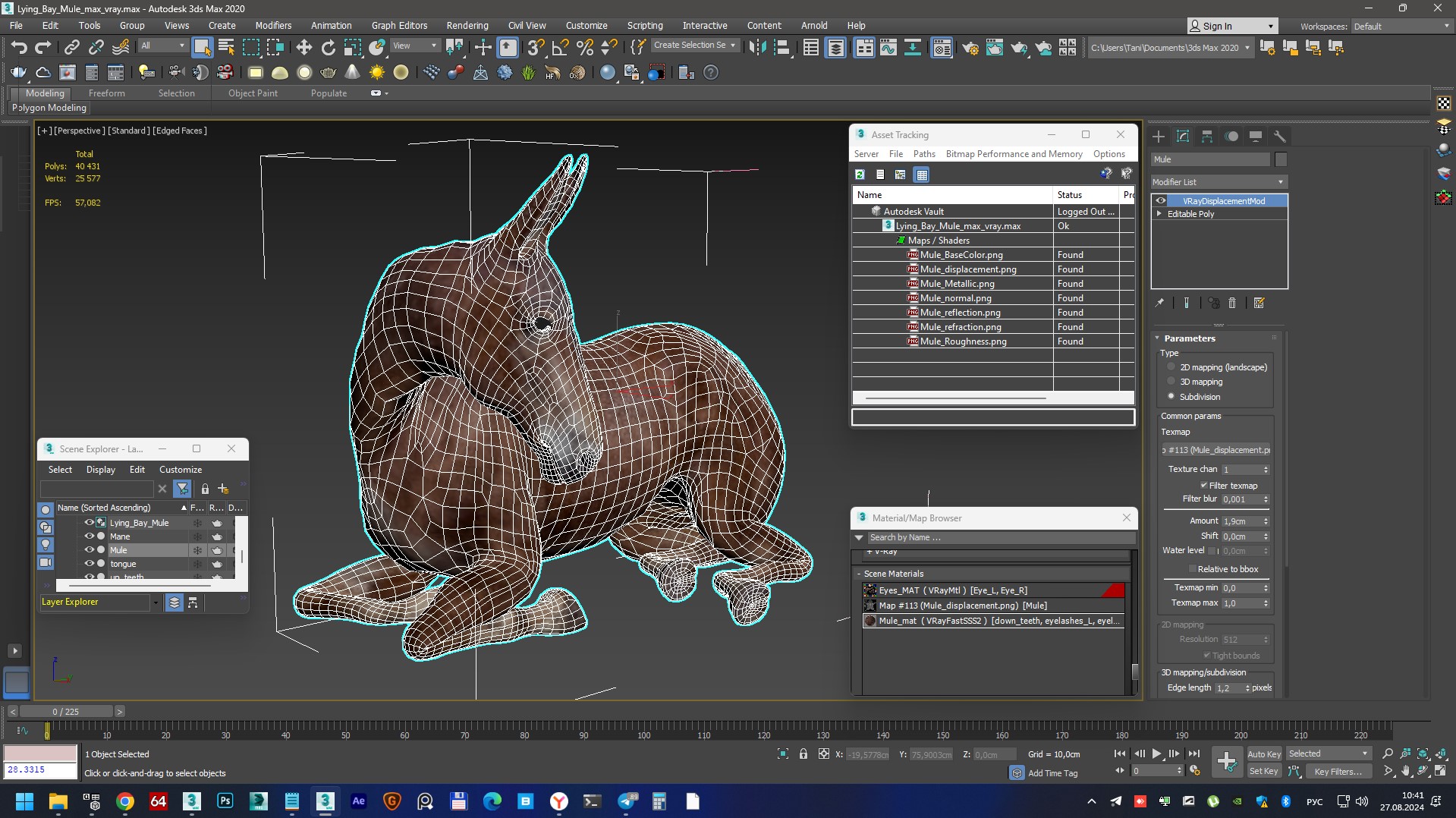Open the Modify command panel tab
Viewport: 1456px width, 818px height.
pyautogui.click(x=1183, y=137)
